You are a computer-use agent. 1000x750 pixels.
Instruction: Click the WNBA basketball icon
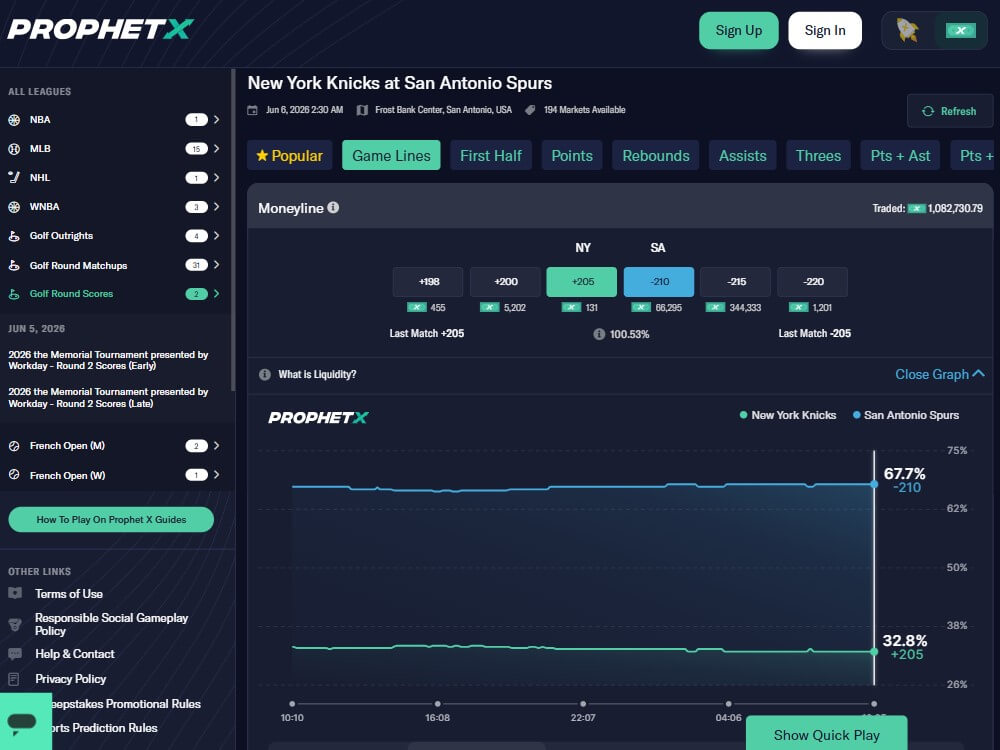click(x=14, y=207)
